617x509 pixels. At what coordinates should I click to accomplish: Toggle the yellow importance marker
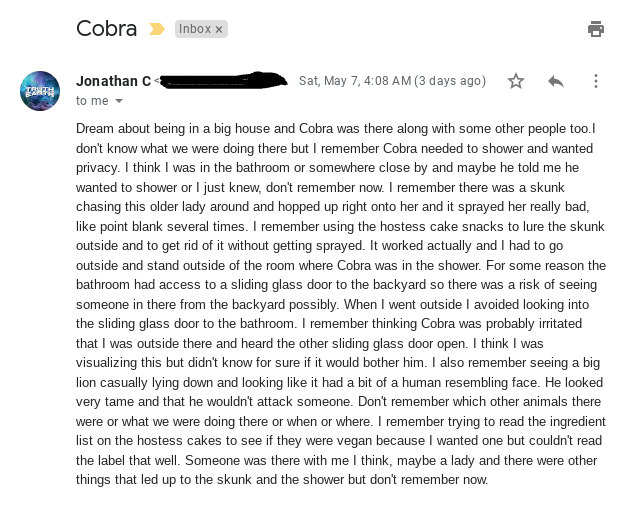pyautogui.click(x=157, y=30)
